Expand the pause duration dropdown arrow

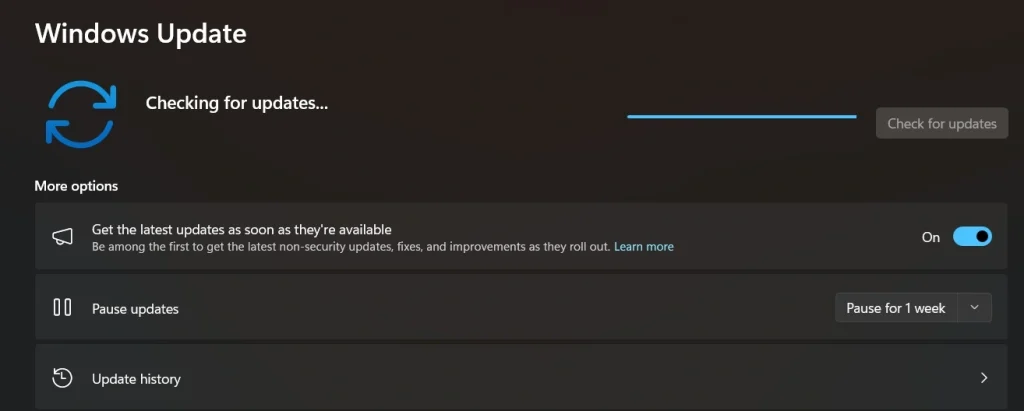pyautogui.click(x=974, y=308)
